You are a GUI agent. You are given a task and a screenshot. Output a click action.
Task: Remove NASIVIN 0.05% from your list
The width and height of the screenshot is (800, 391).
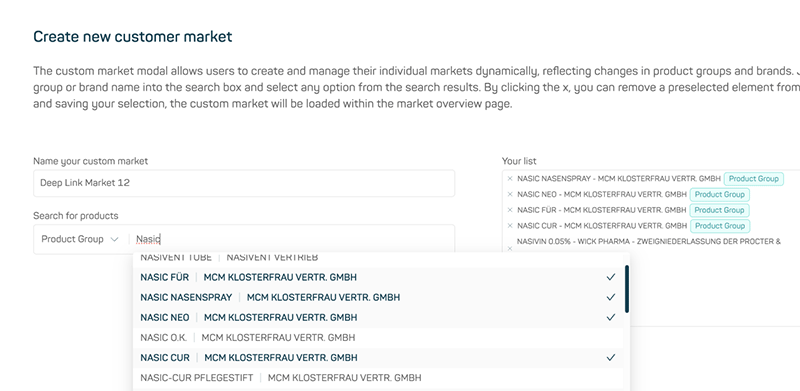coord(510,249)
